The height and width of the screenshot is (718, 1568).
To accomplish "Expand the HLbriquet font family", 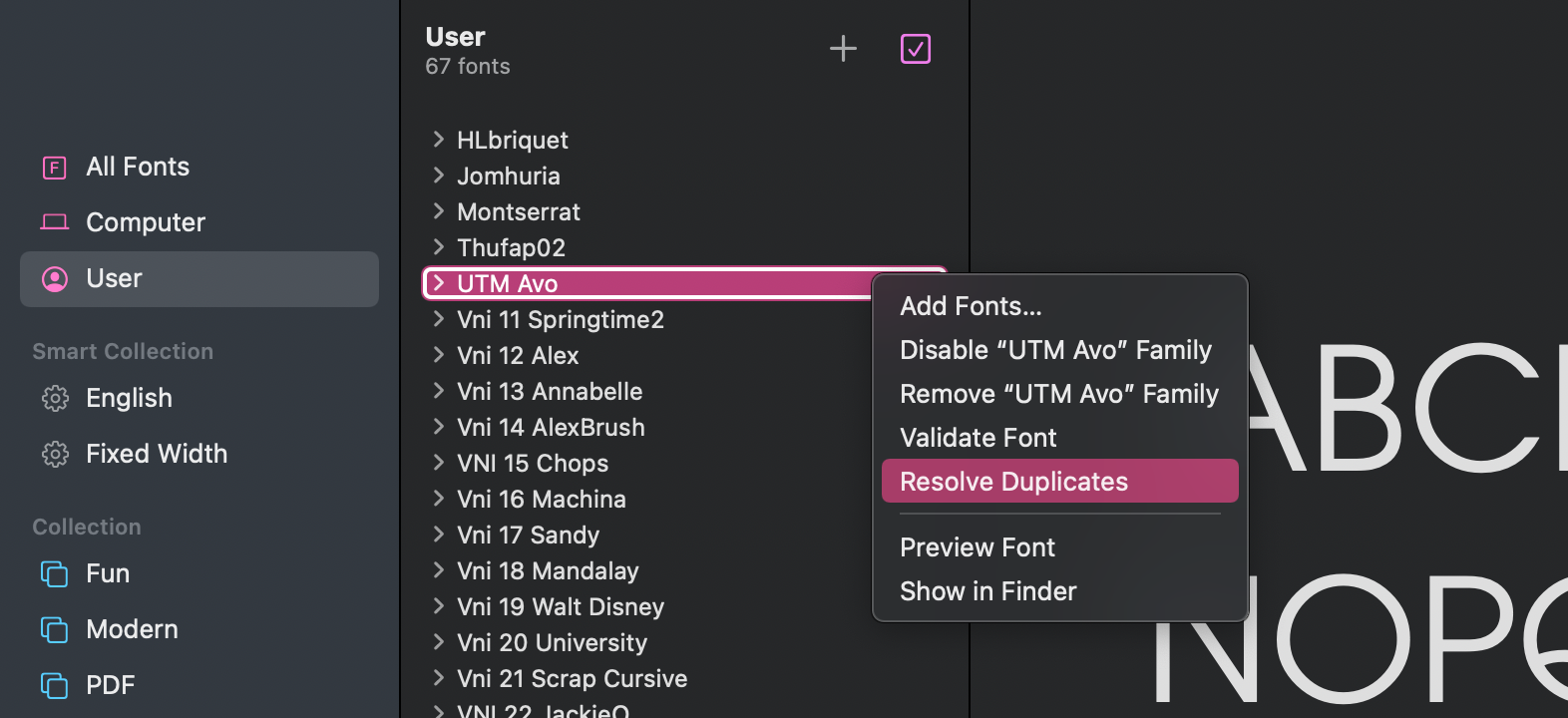I will tap(438, 140).
